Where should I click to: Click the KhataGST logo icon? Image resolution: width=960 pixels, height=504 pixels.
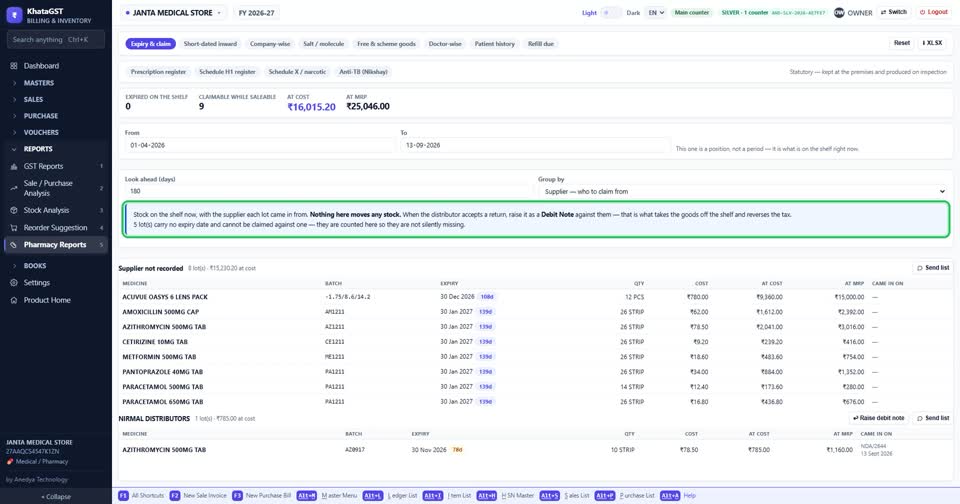click(14, 15)
